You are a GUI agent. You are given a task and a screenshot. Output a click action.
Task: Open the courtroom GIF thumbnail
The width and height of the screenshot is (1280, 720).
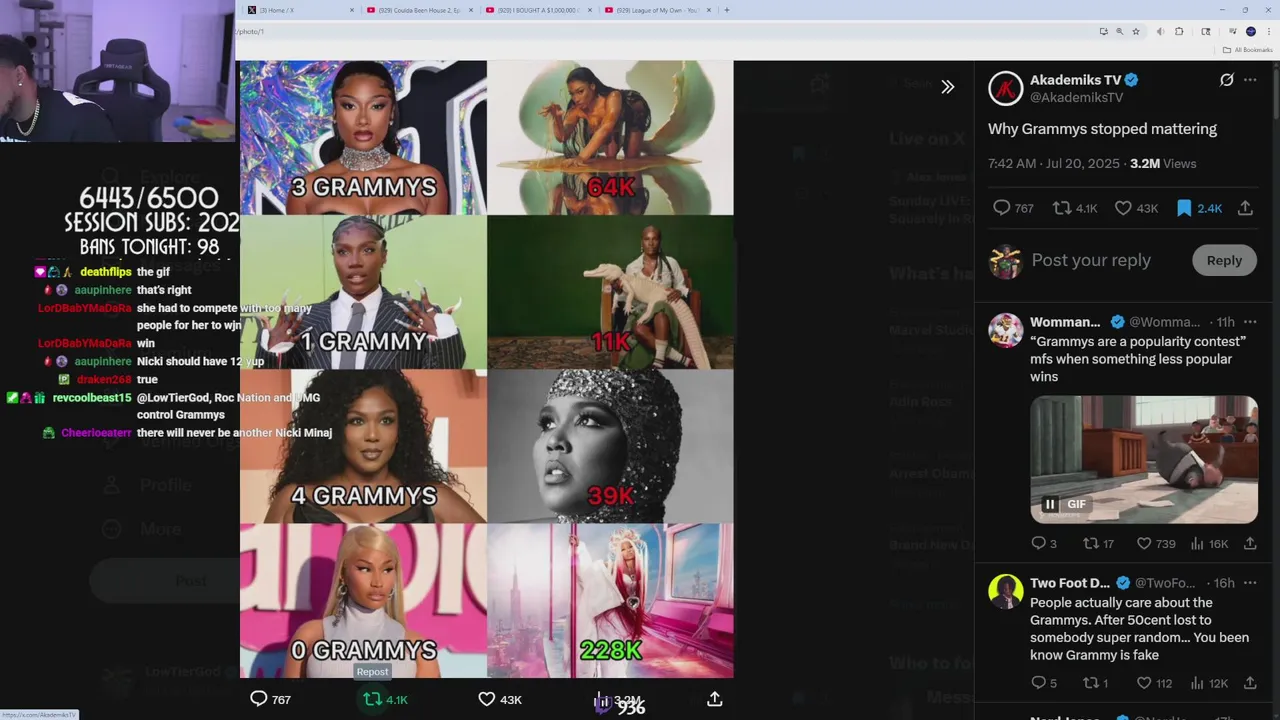(x=1144, y=459)
